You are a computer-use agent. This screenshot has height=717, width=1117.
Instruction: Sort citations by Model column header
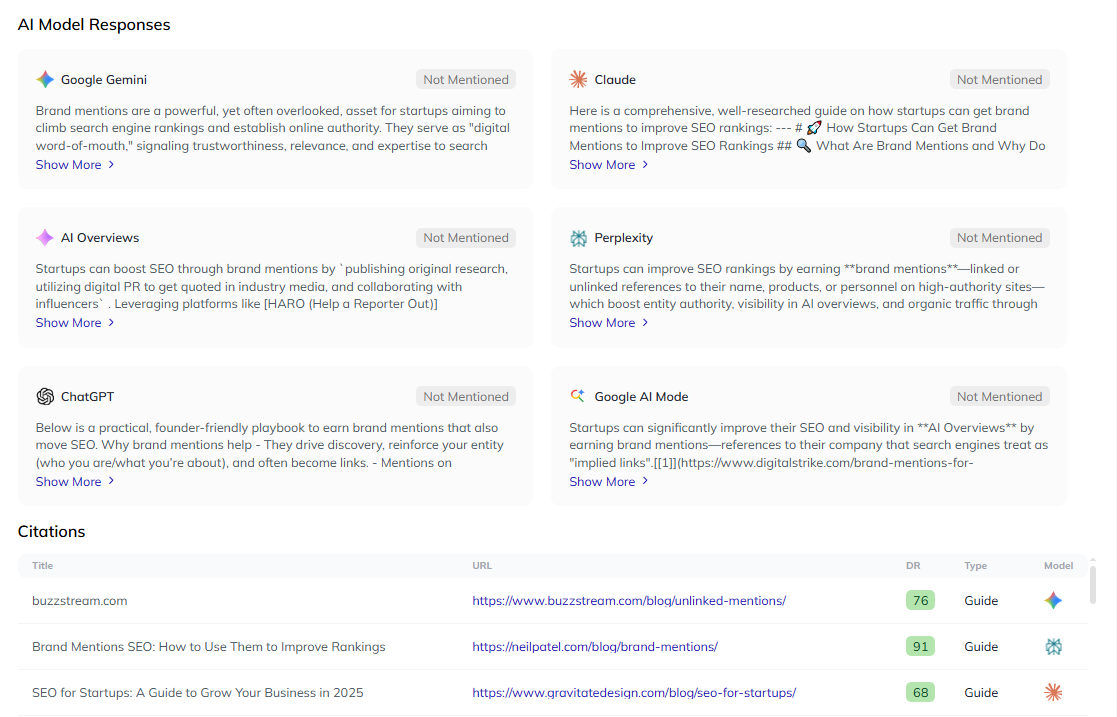1059,566
